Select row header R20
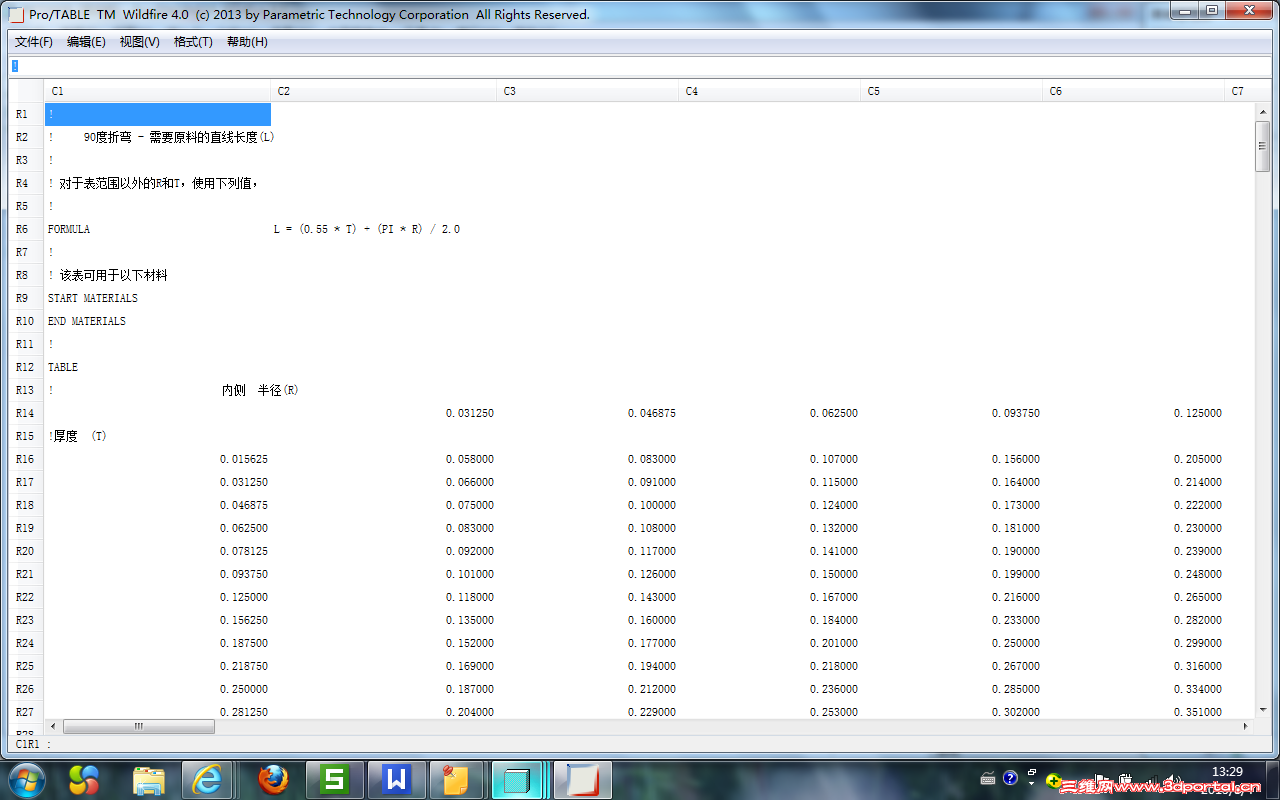This screenshot has width=1280, height=800. [x=25, y=551]
